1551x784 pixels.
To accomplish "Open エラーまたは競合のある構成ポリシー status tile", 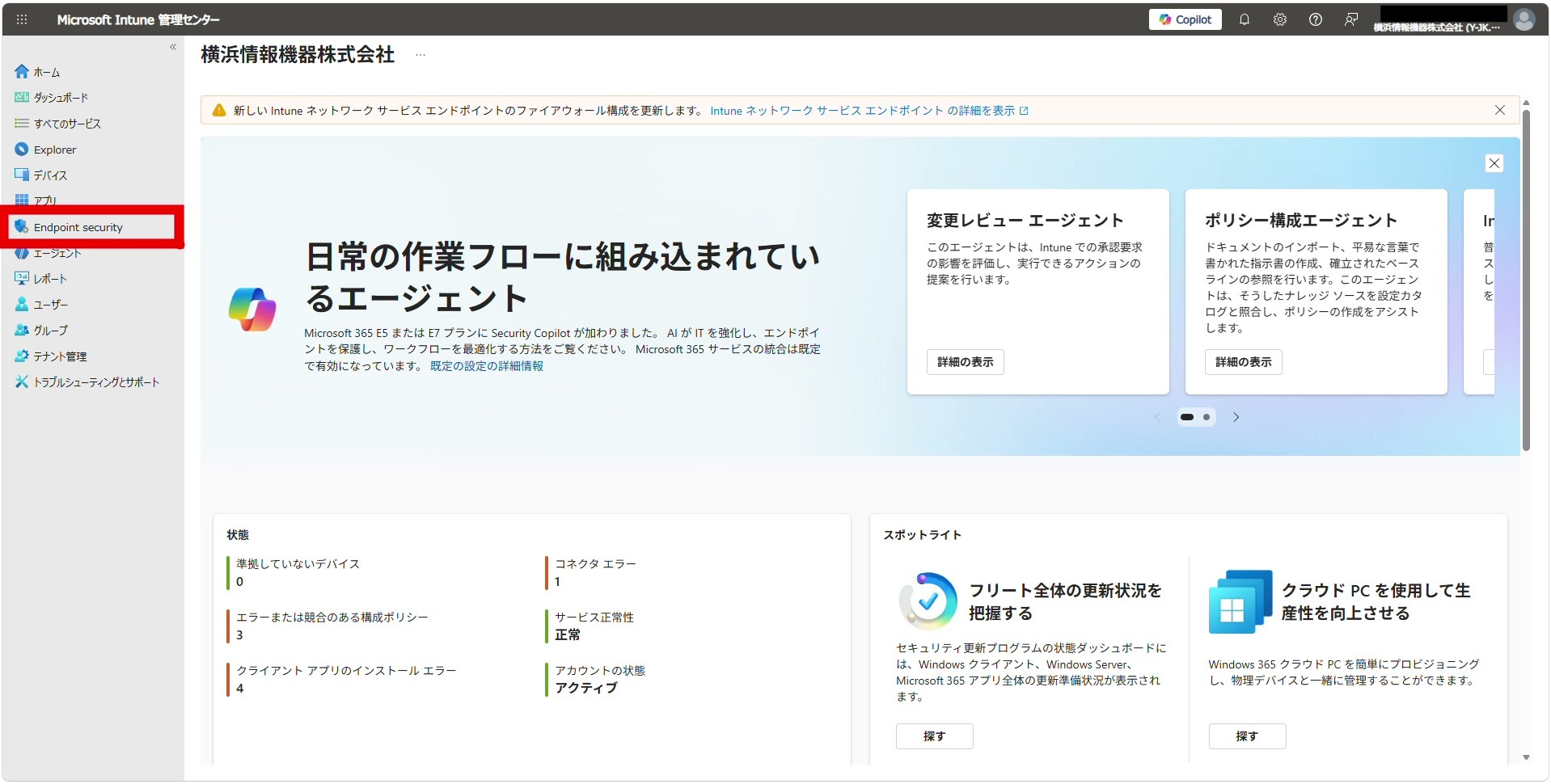I will [328, 626].
